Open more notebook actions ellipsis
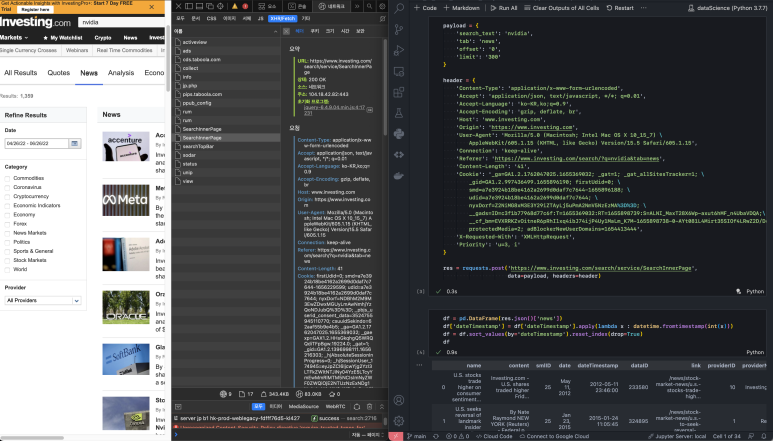Image resolution: width=773 pixels, height=441 pixels. tap(643, 8)
